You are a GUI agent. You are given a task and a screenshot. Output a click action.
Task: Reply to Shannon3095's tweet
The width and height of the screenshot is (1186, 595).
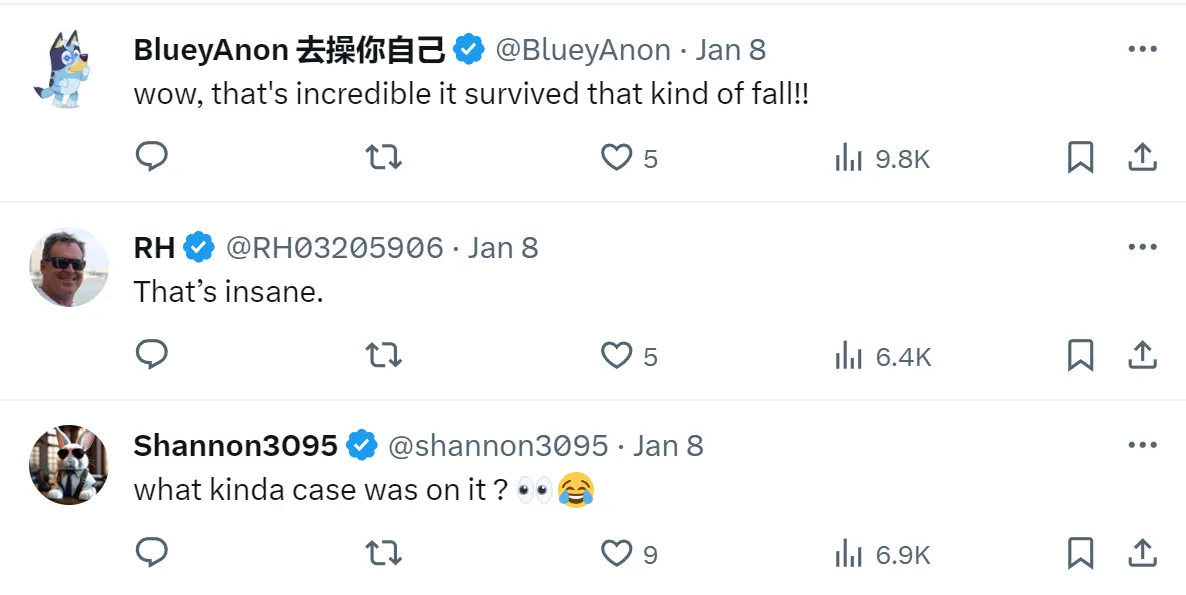click(x=152, y=552)
